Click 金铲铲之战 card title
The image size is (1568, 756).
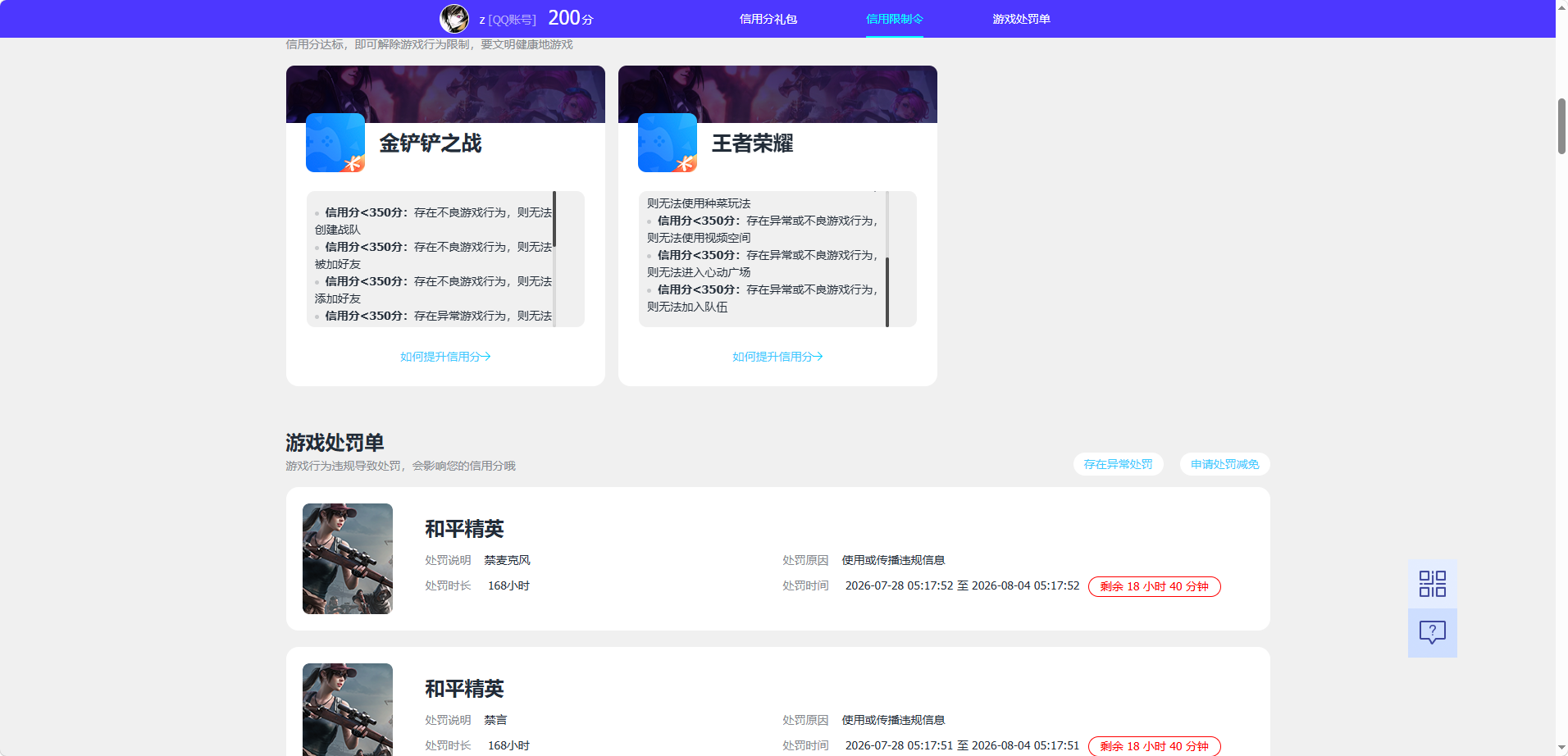click(431, 143)
